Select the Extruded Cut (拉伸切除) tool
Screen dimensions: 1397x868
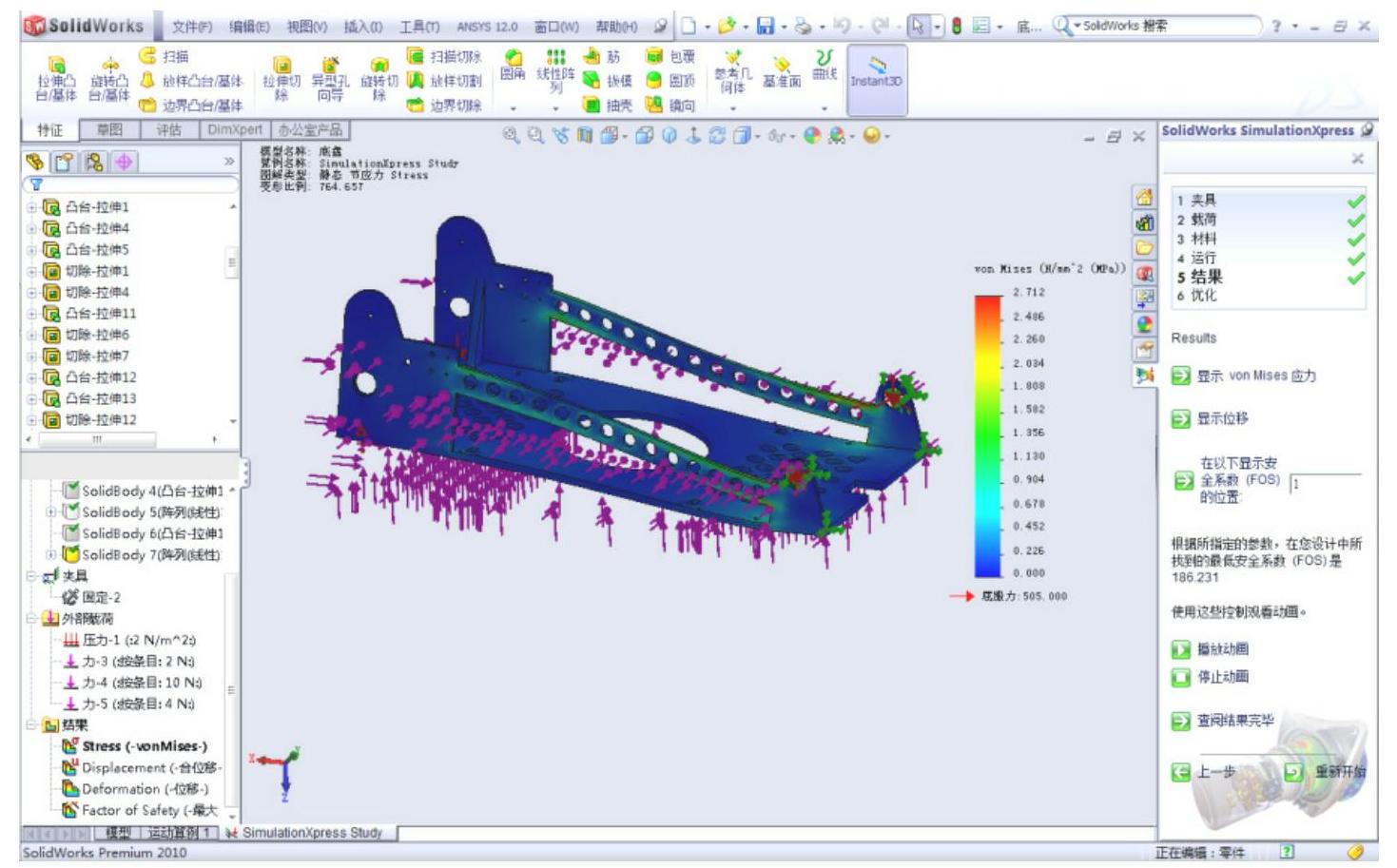click(281, 79)
